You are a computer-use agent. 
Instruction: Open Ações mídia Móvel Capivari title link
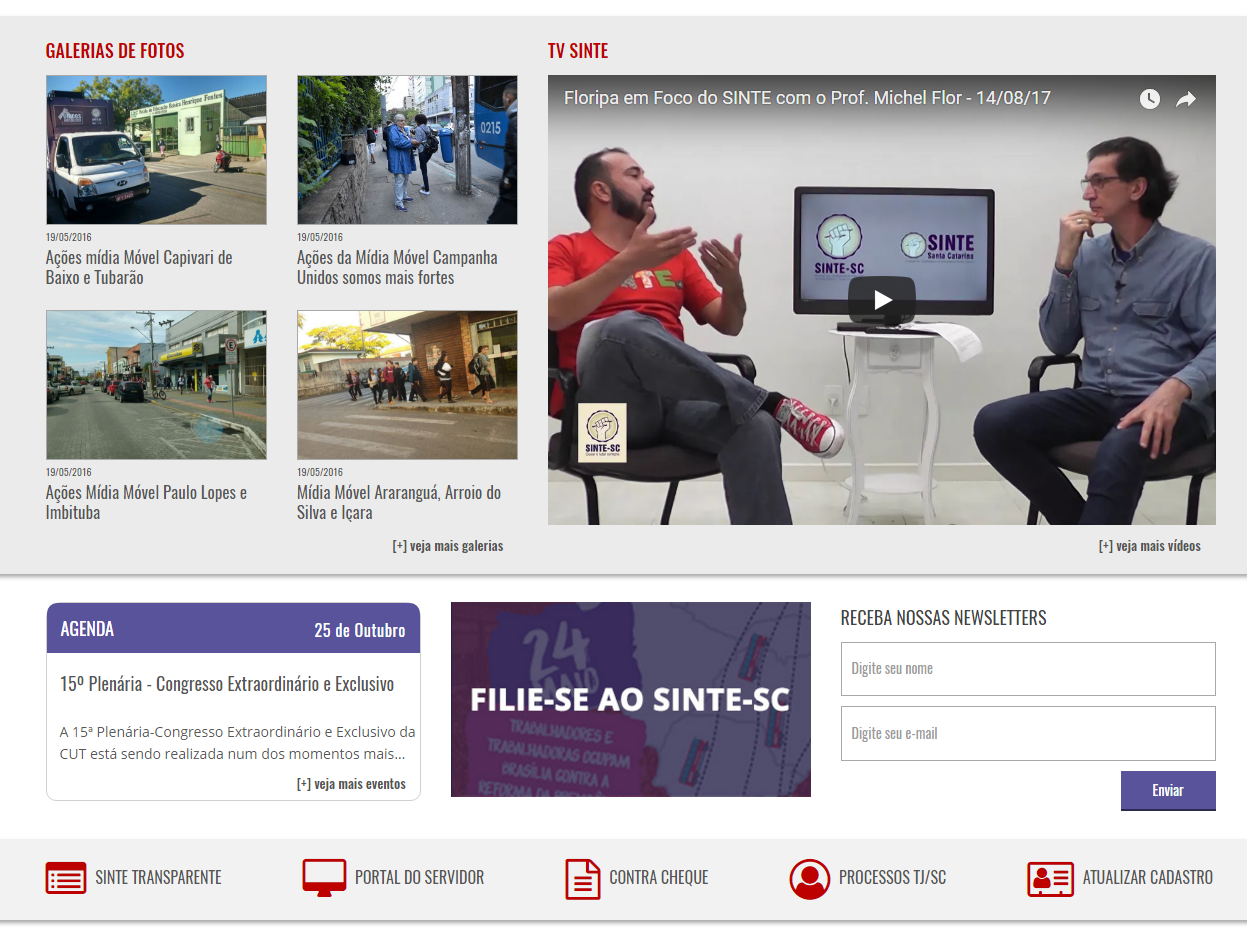pos(139,268)
